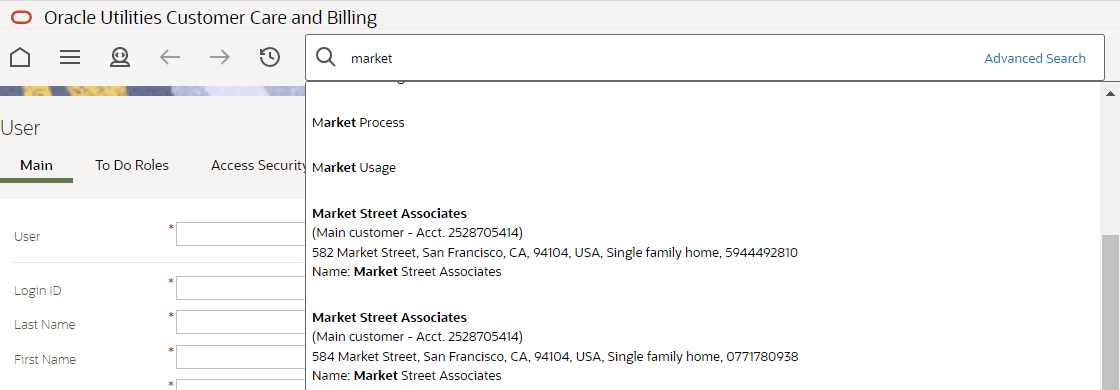Click the Login ID input field
The width and height of the screenshot is (1120, 390).
point(241,288)
